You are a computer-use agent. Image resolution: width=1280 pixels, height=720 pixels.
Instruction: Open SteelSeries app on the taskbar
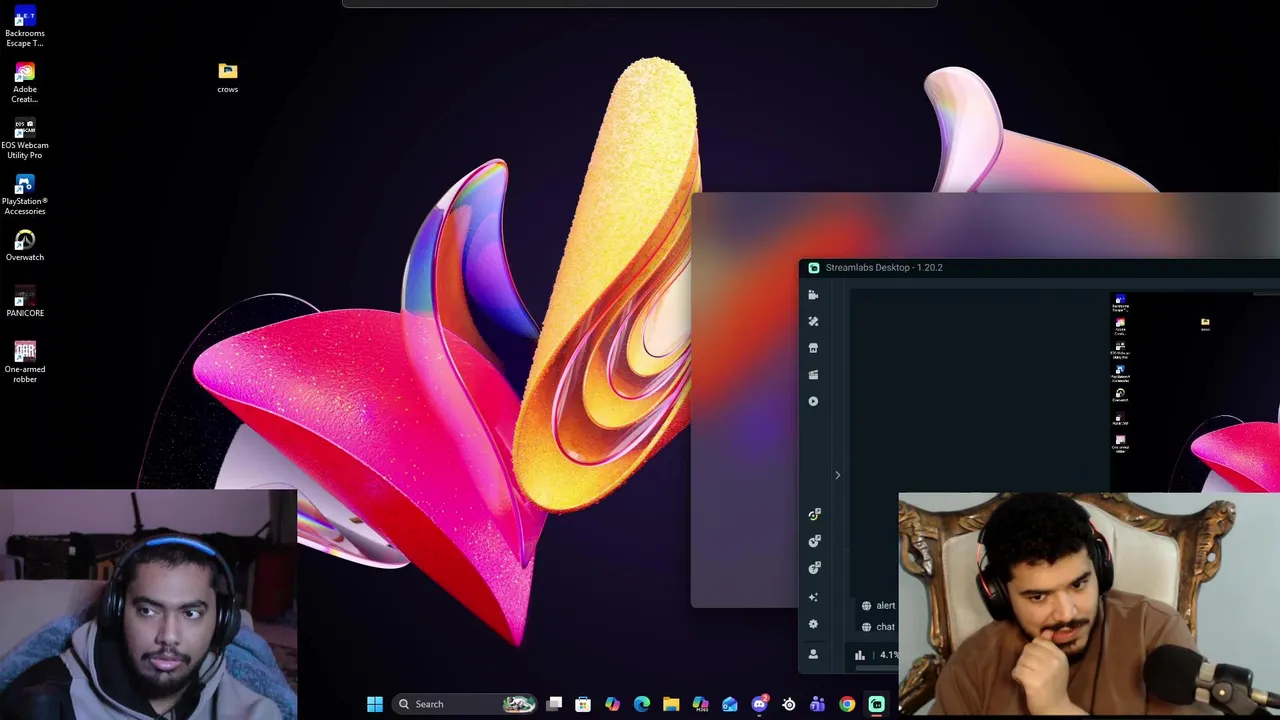[789, 704]
